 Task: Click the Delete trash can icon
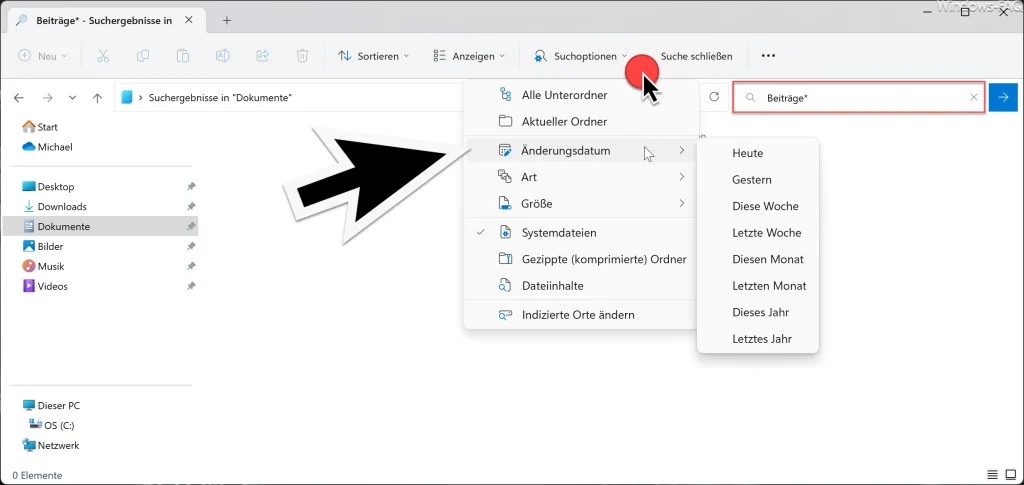302,56
